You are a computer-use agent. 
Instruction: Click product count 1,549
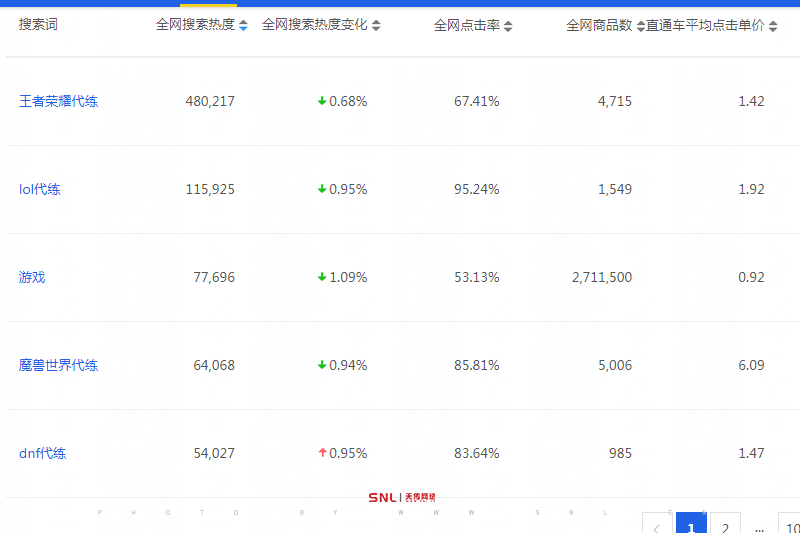click(615, 189)
